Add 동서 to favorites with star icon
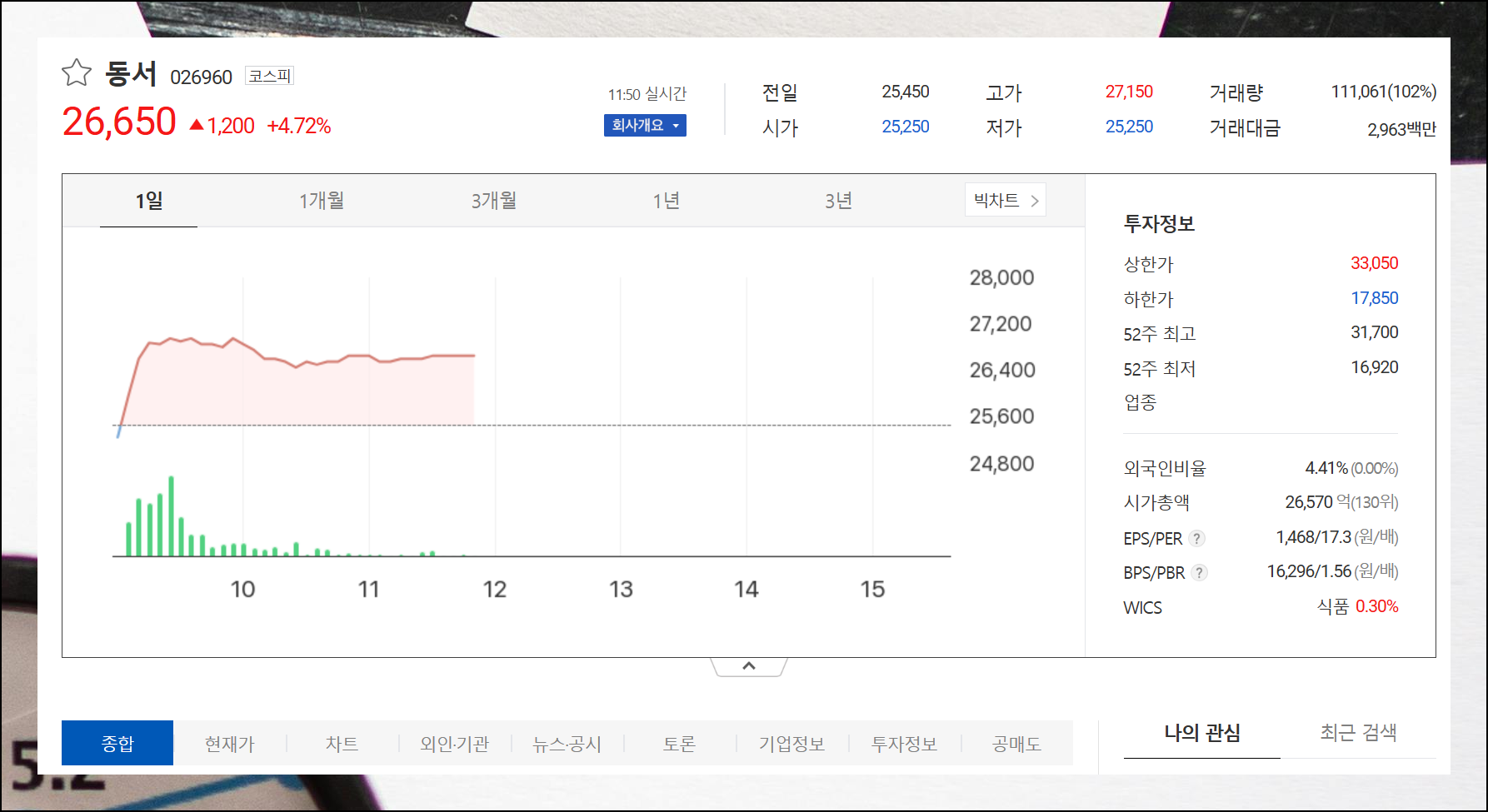This screenshot has height=812, width=1488. pyautogui.click(x=77, y=73)
